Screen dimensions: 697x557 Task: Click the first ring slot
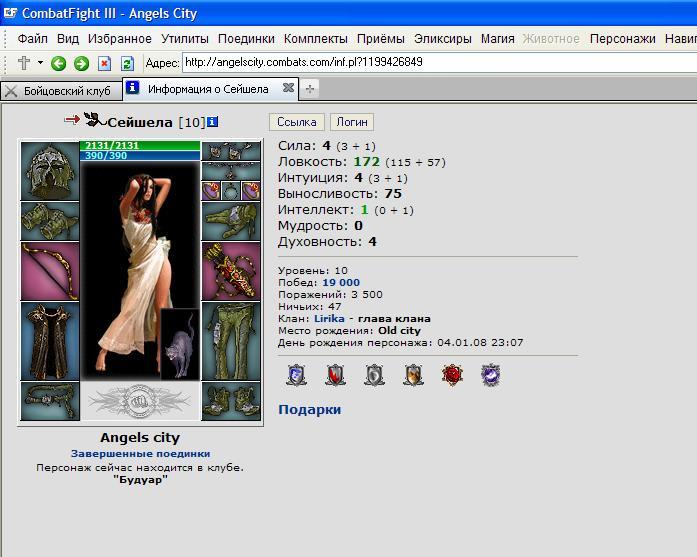[x=211, y=191]
